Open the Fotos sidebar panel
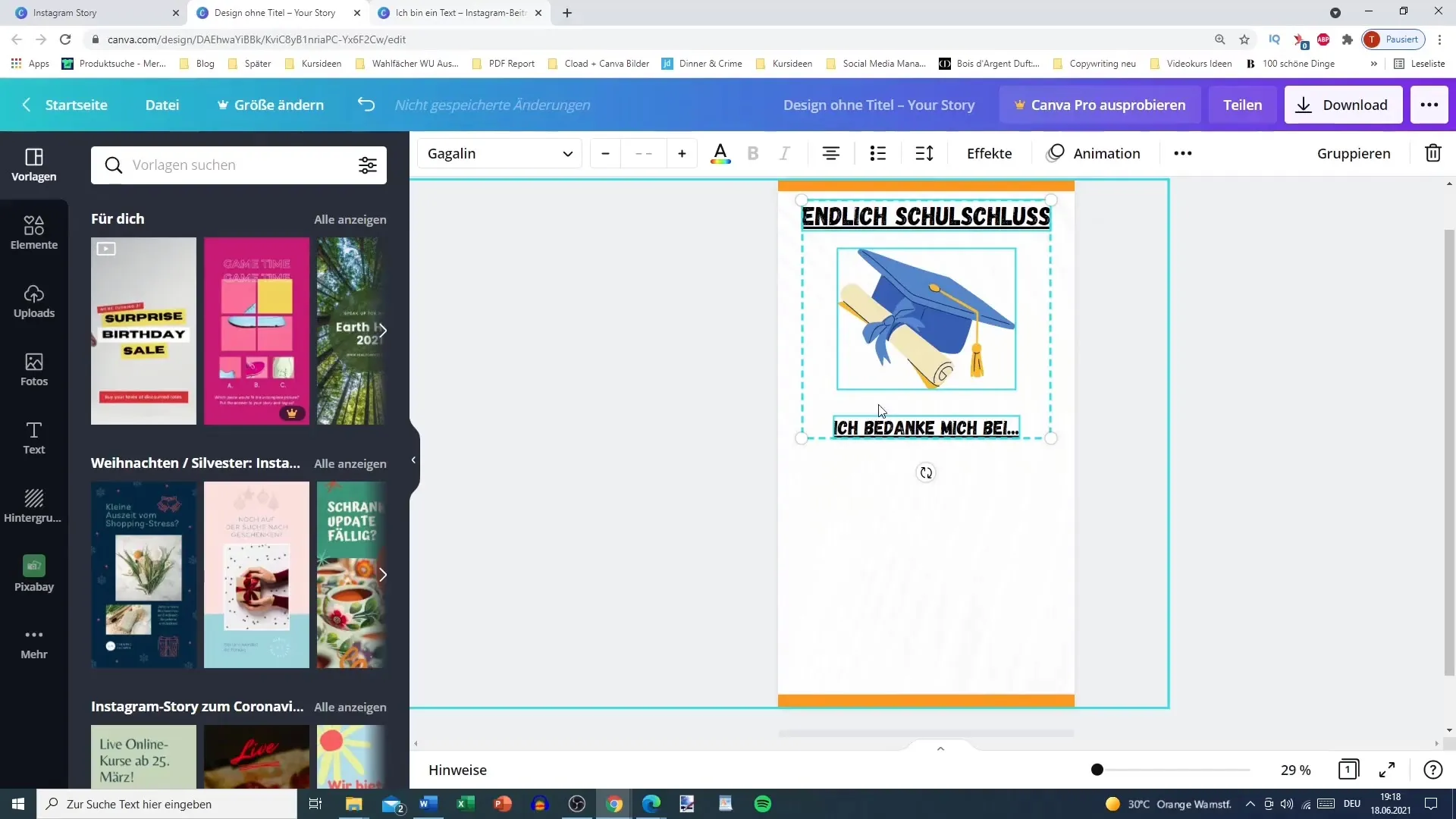Image resolution: width=1456 pixels, height=819 pixels. [x=34, y=369]
